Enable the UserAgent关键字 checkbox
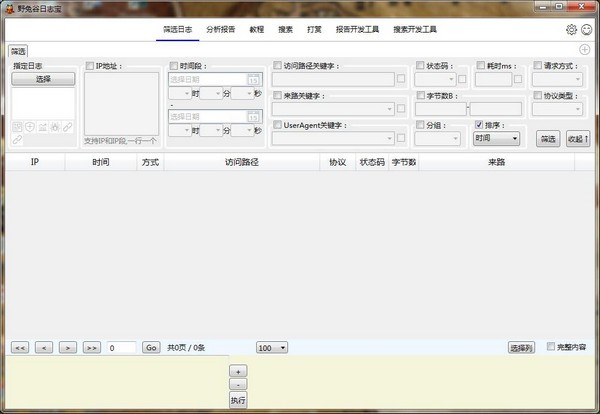The width and height of the screenshot is (600, 414). coord(277,125)
